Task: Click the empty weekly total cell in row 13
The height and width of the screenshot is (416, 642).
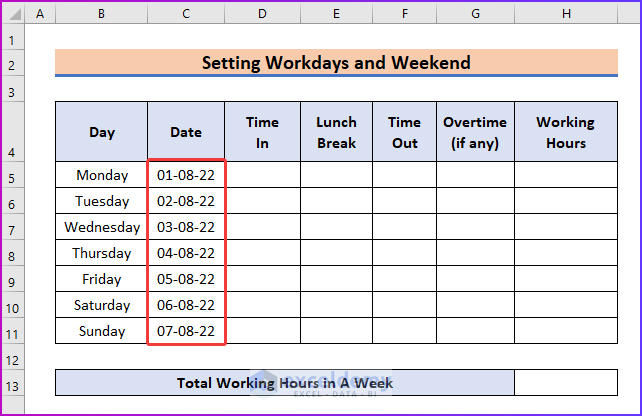Action: 566,383
